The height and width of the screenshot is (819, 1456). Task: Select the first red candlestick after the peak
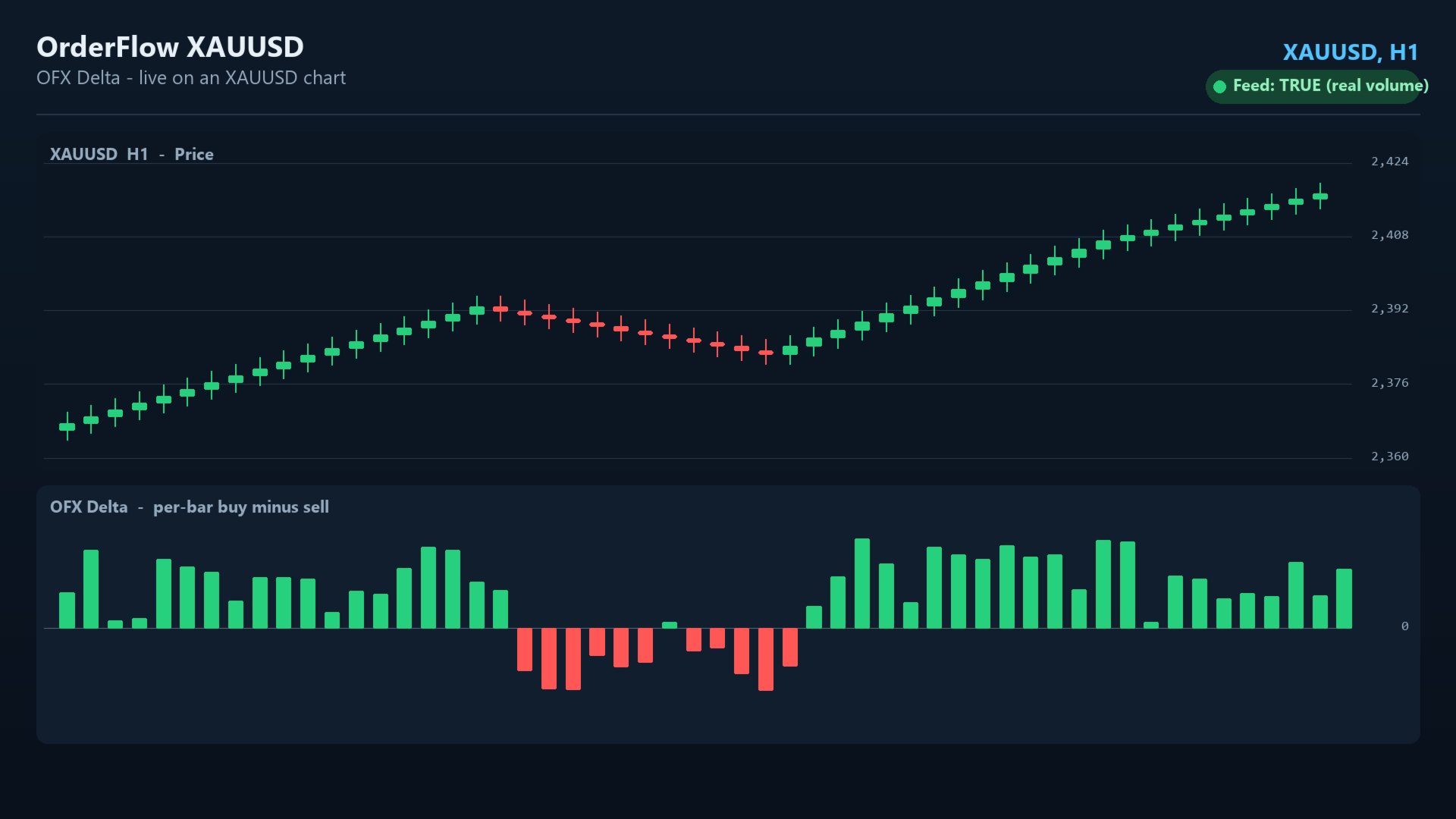click(x=500, y=309)
